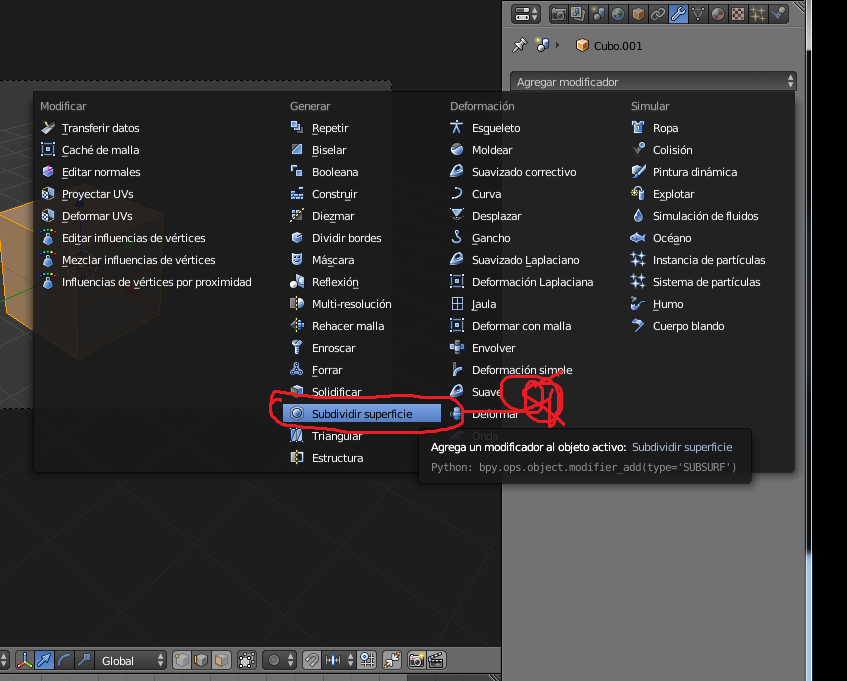Enable the translate manipulator arrow

44,660
